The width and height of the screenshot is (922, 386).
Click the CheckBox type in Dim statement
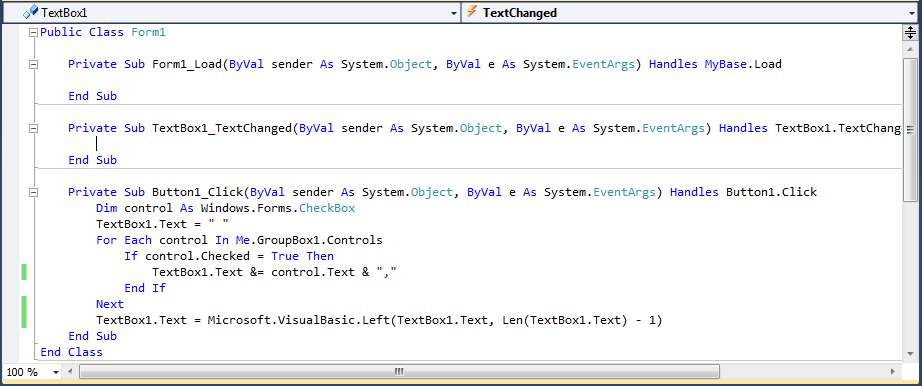coord(327,208)
